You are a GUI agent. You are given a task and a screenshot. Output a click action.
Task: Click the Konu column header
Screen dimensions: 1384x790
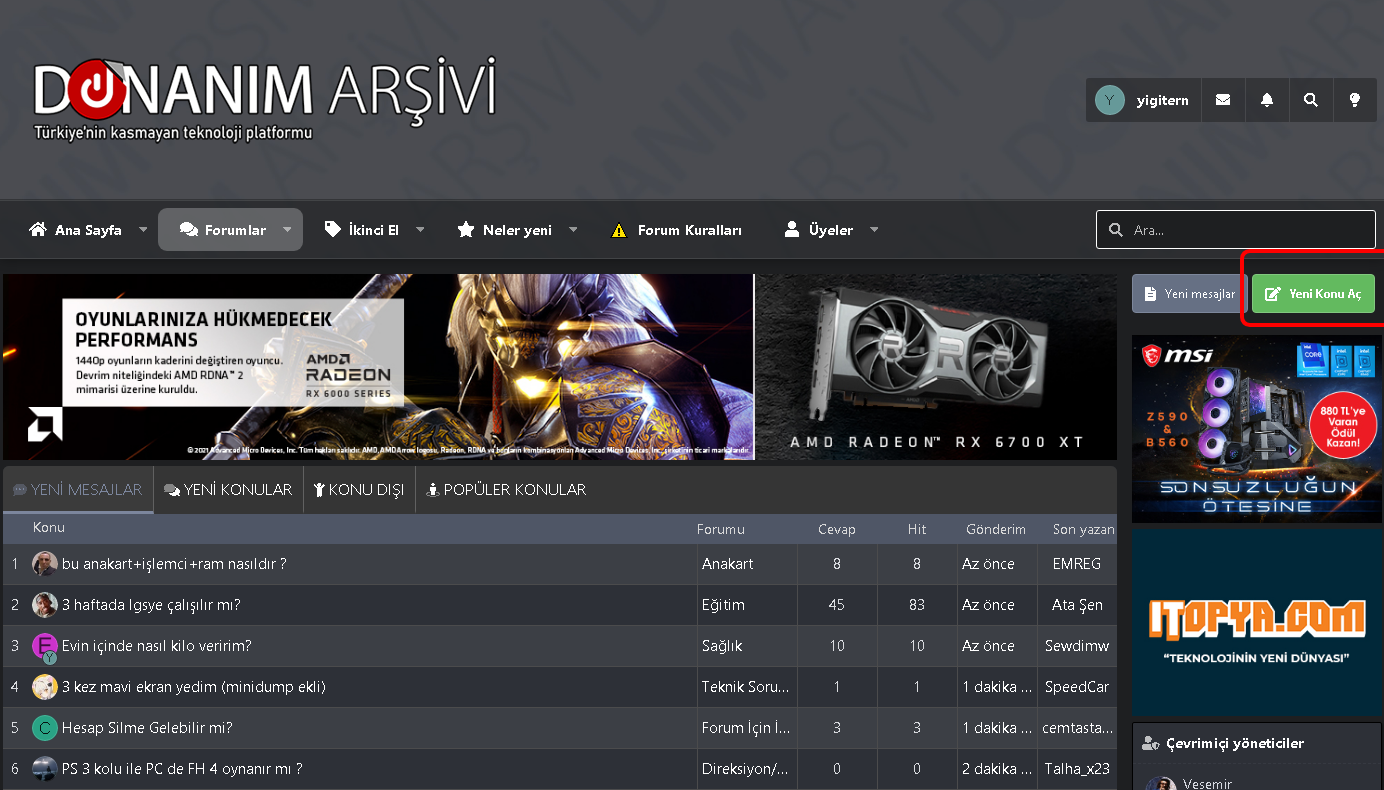pos(49,528)
